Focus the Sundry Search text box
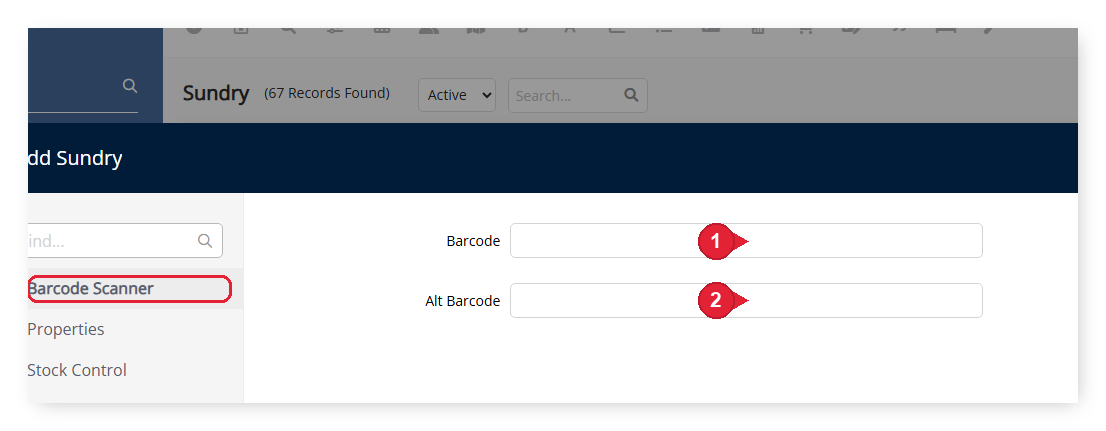Image resolution: width=1106 pixels, height=431 pixels. pyautogui.click(x=578, y=95)
